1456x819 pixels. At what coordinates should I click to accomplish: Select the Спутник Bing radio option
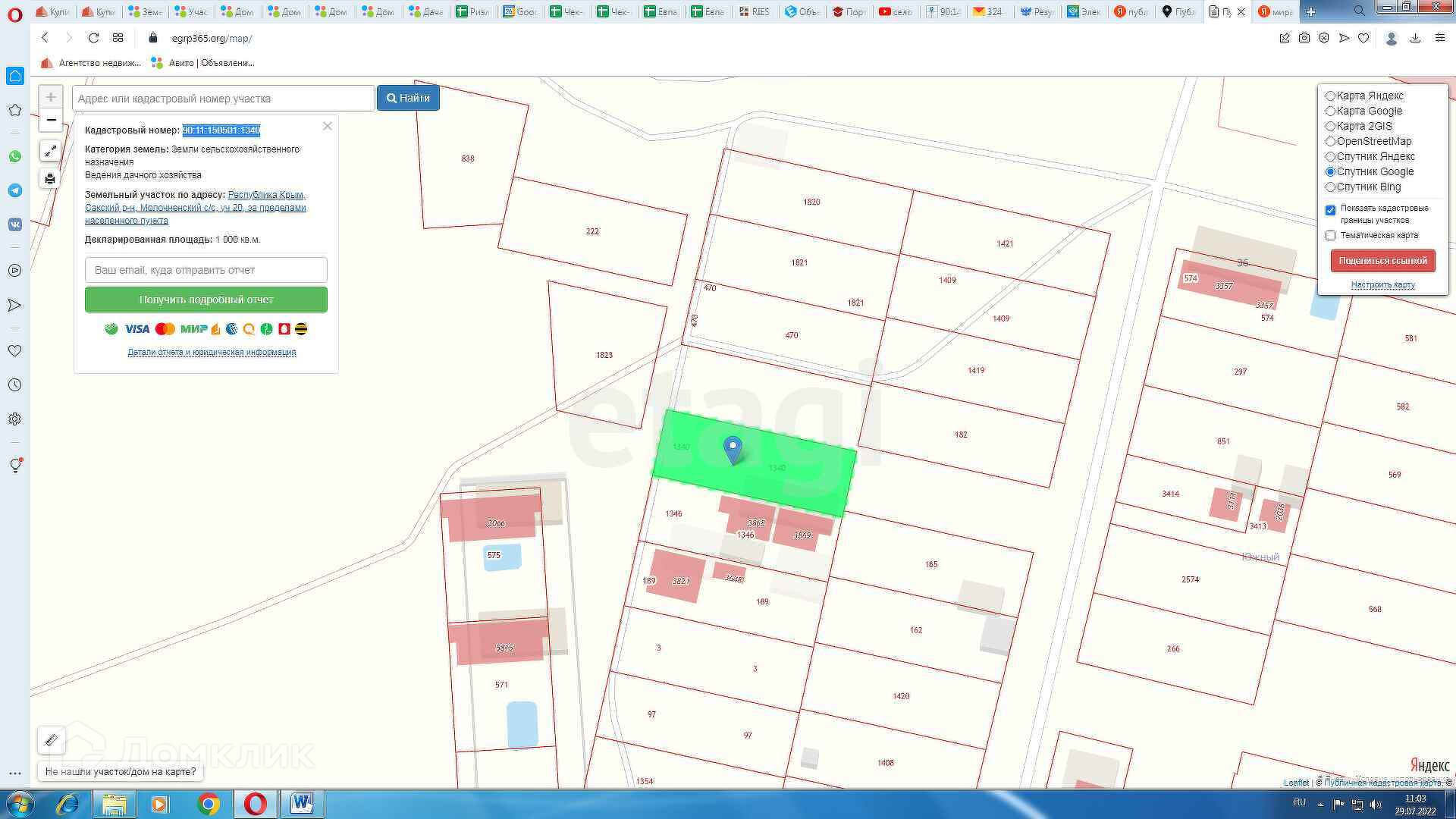coord(1330,187)
